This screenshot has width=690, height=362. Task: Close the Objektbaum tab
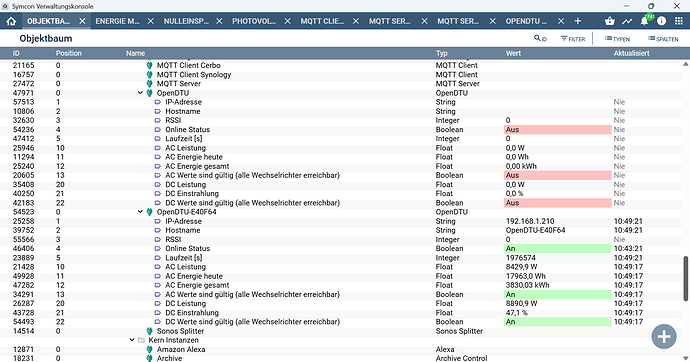coord(82,21)
